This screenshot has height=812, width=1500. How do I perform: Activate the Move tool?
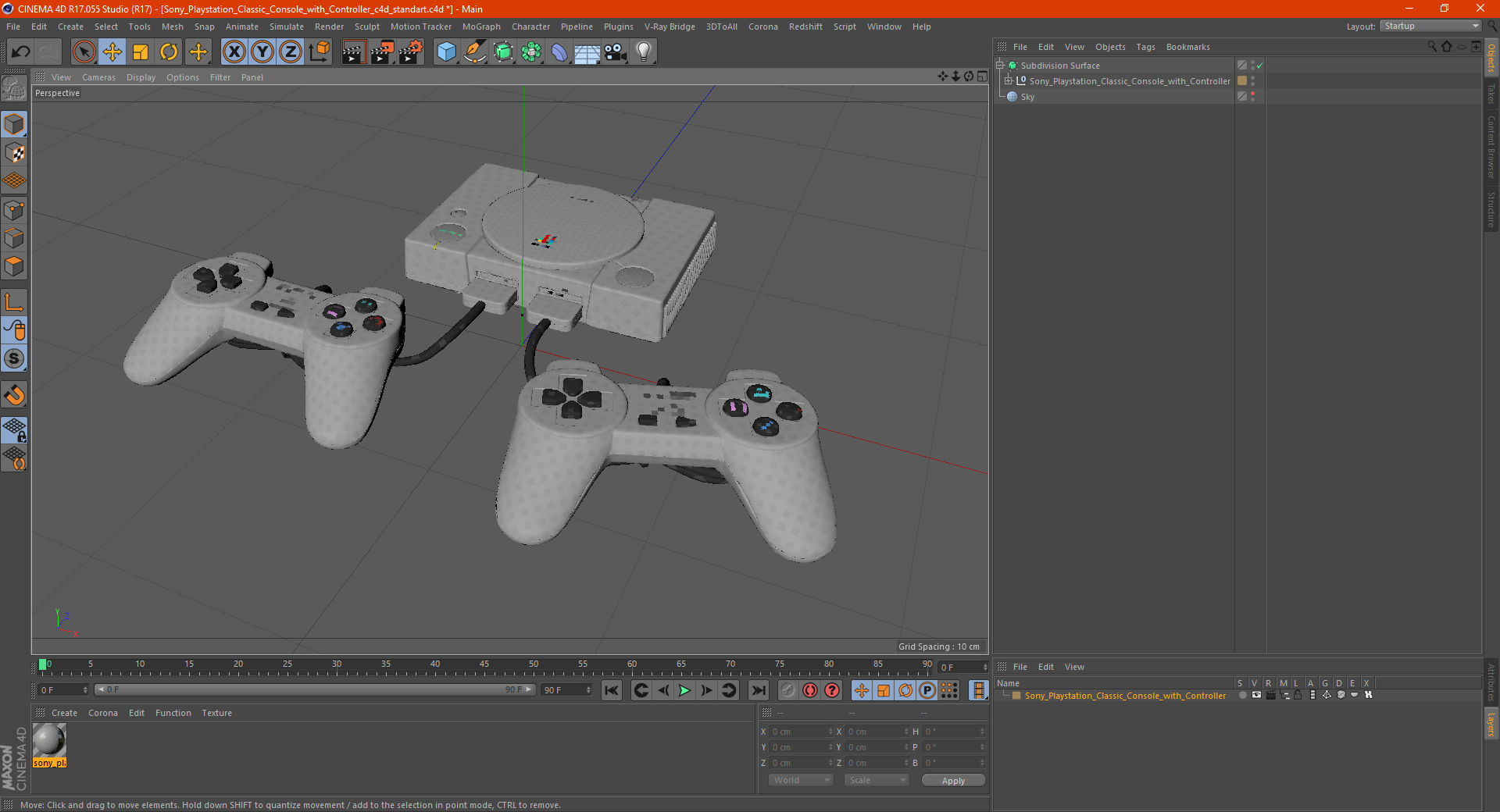pyautogui.click(x=112, y=52)
